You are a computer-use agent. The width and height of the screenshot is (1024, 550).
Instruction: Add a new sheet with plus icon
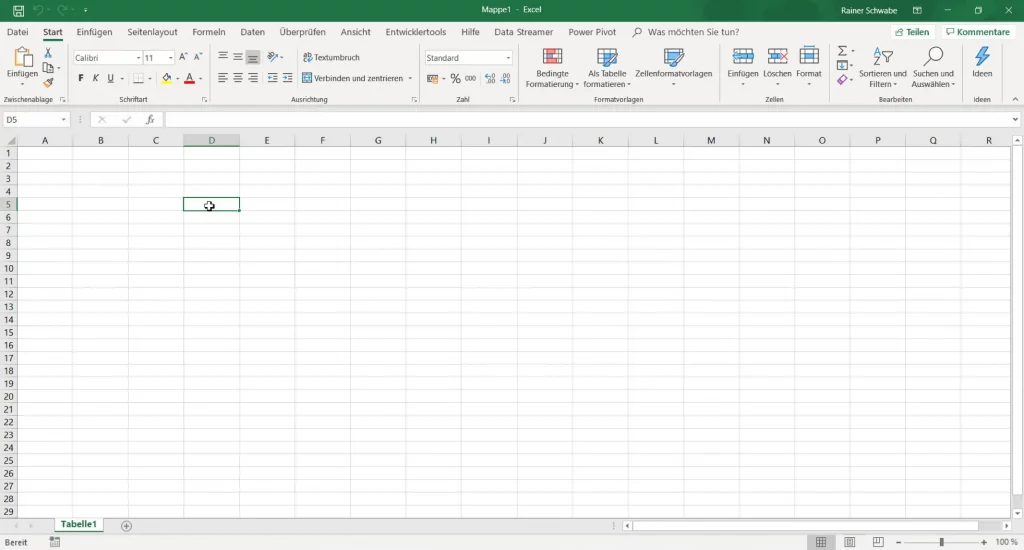127,526
